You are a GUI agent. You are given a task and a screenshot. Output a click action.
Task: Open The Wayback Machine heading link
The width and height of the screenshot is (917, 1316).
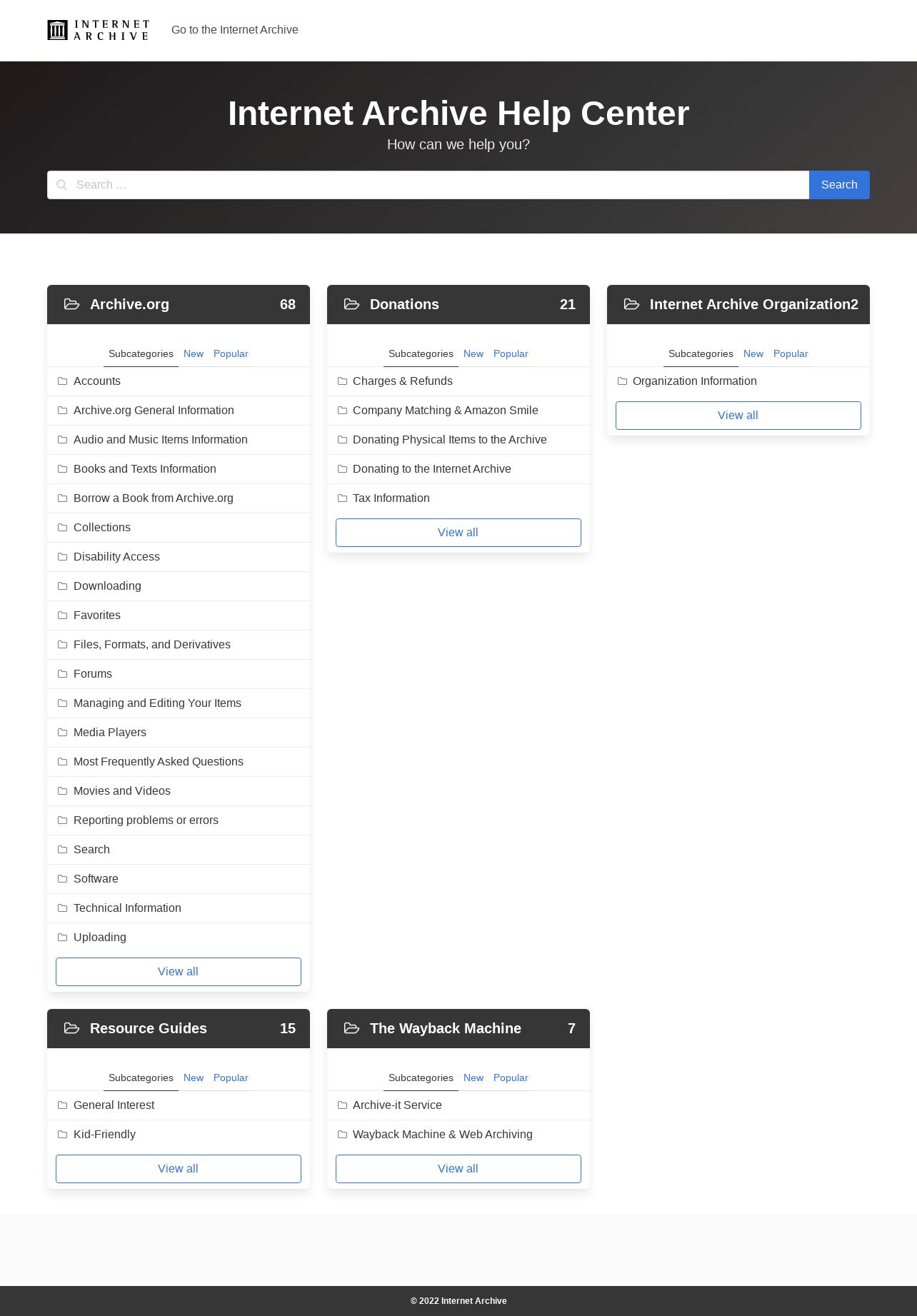pyautogui.click(x=446, y=1028)
